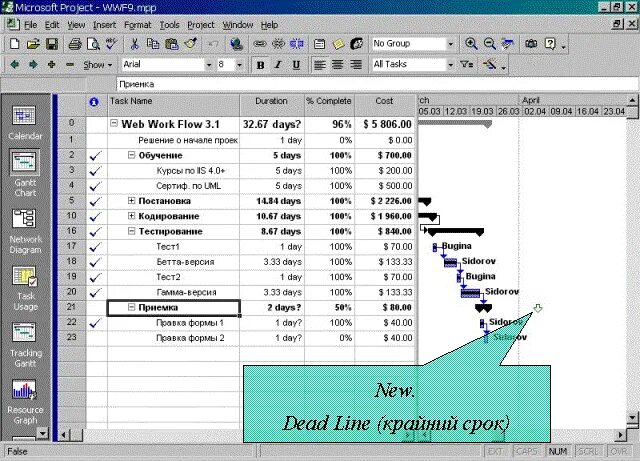Viewport: 640px width, 461px height.
Task: Align text right
Action: (x=356, y=65)
